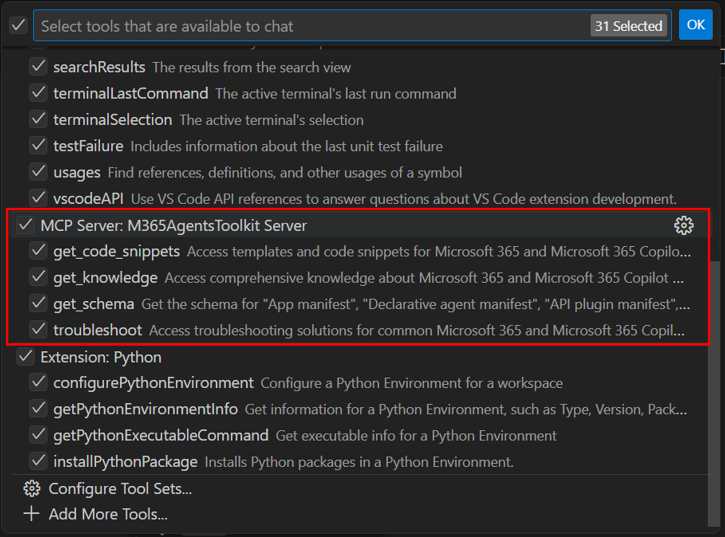Click the tool list vertical scrollbar
The image size is (725, 537).
714,393
